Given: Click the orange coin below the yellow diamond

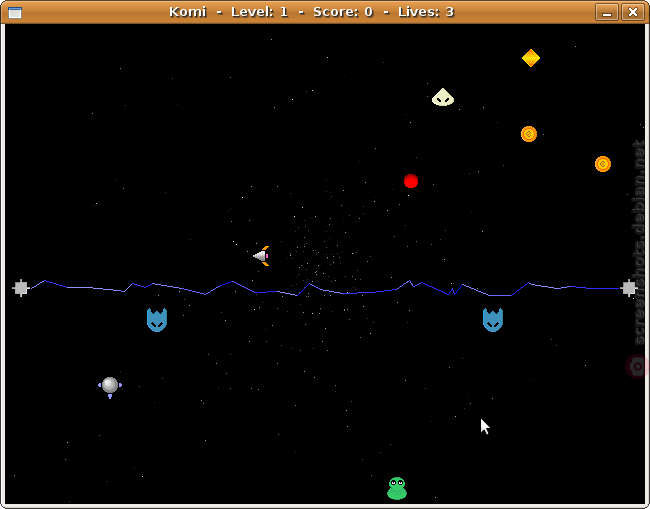Looking at the screenshot, I should click(529, 134).
